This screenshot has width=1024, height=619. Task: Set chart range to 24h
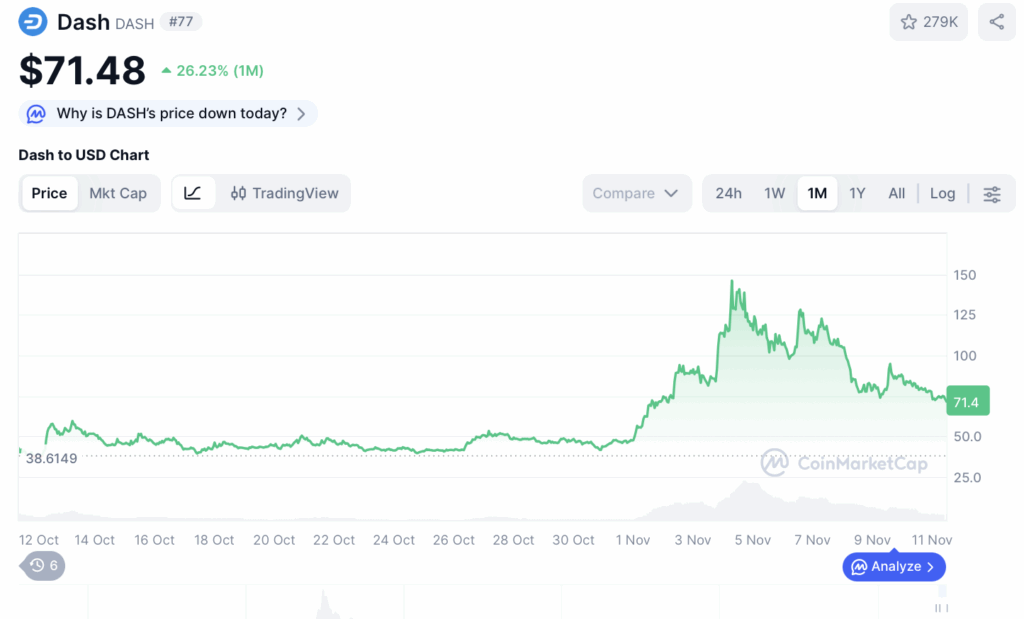728,193
